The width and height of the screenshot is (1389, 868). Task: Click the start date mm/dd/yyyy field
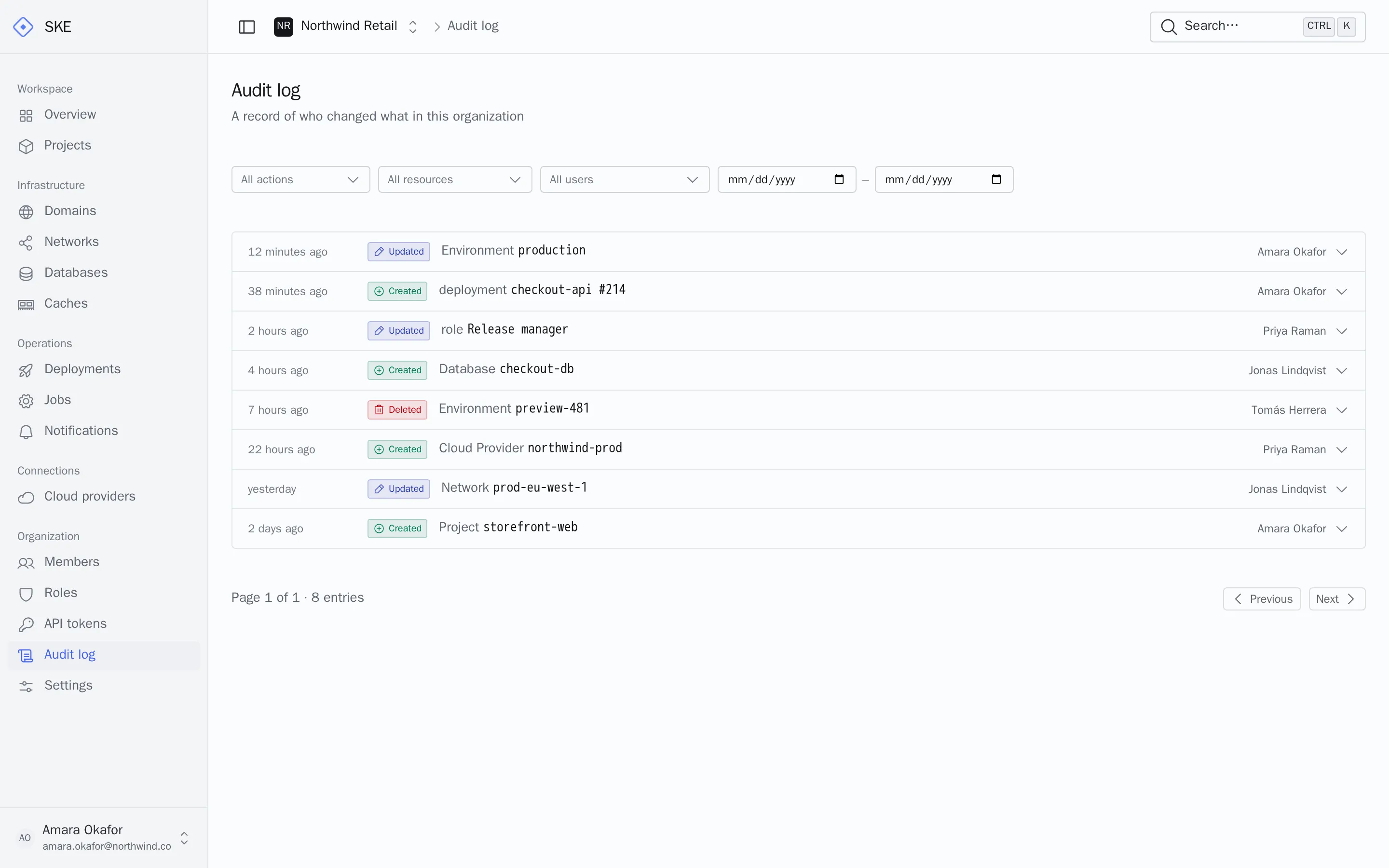click(787, 180)
